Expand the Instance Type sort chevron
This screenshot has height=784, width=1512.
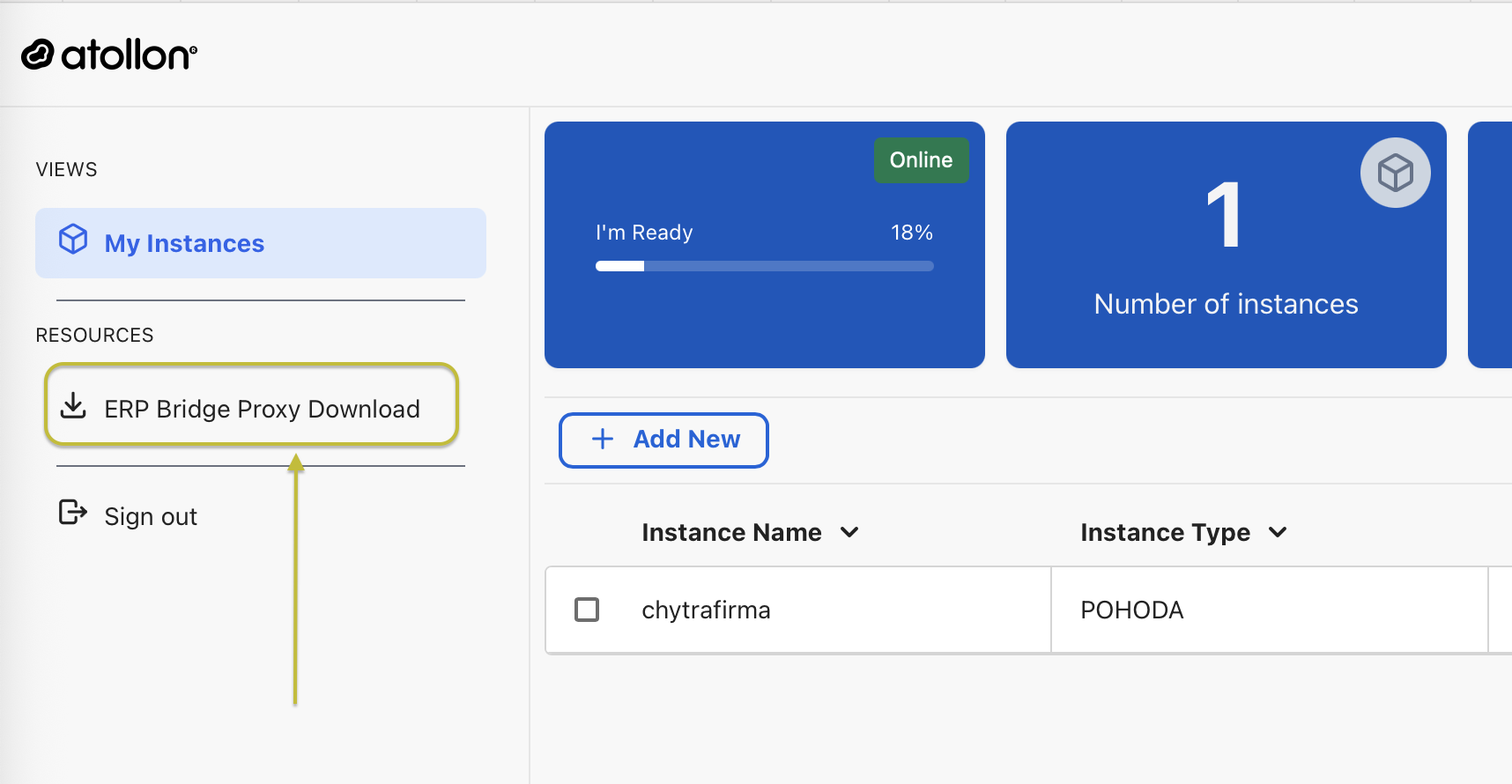coord(1278,532)
